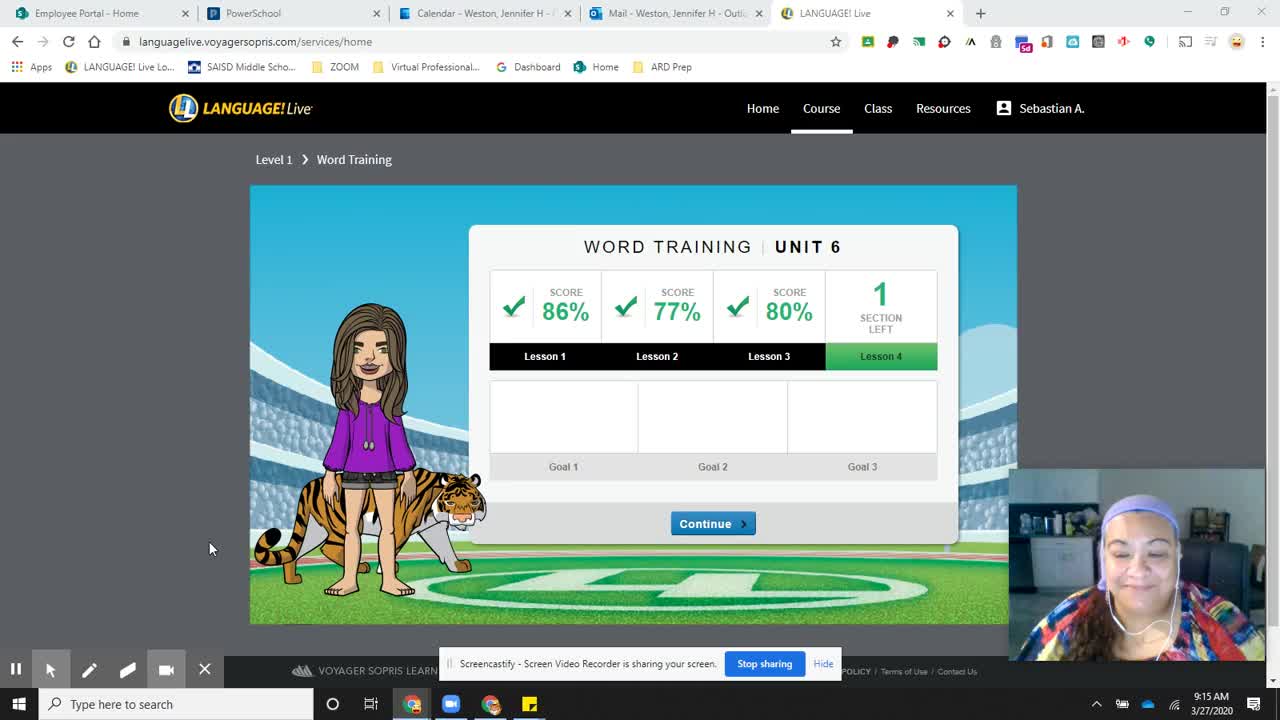This screenshot has height=720, width=1280.
Task: Click the Word Training breadcrumb
Action: tap(354, 160)
